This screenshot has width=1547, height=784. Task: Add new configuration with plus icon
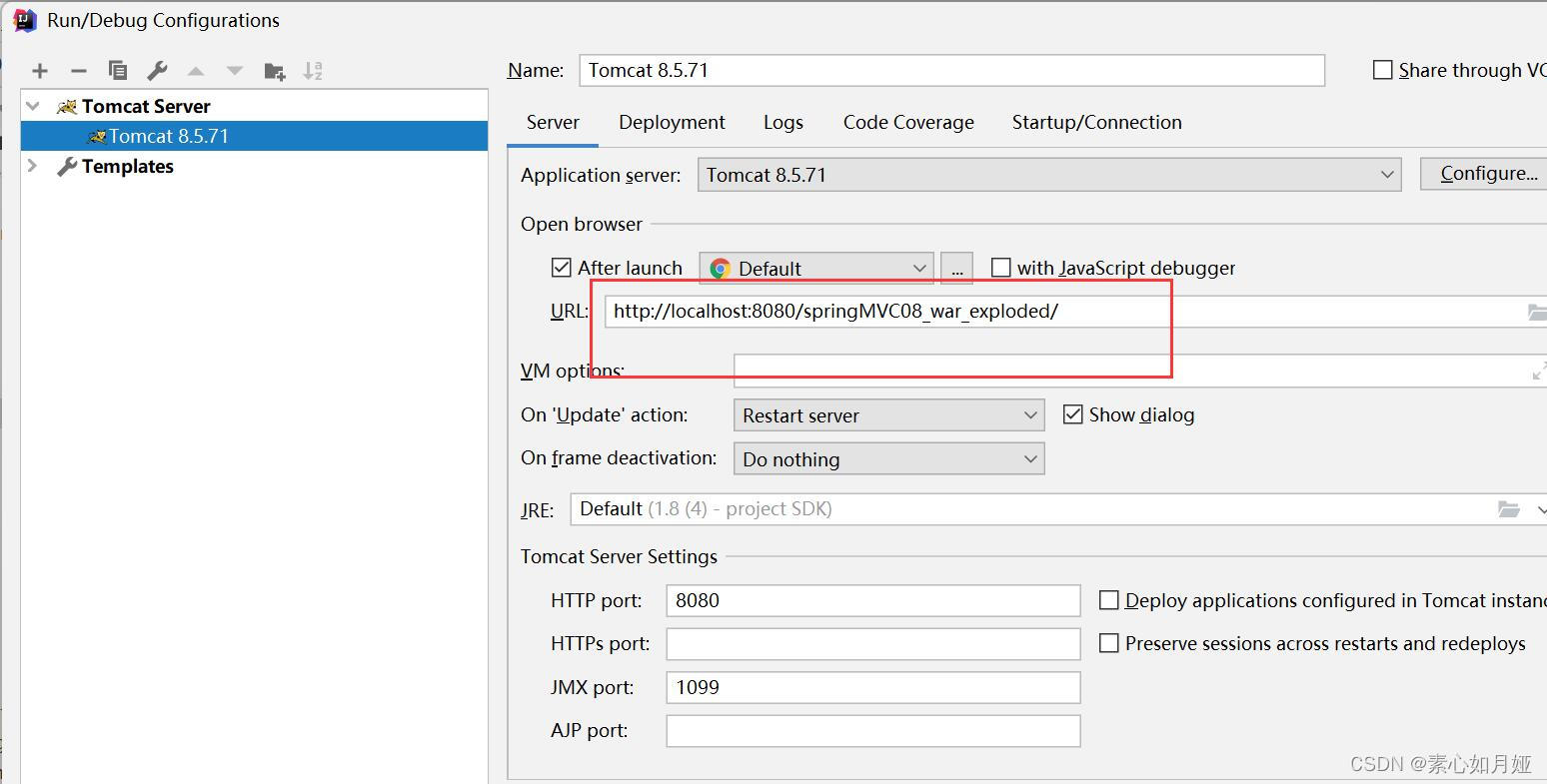click(40, 71)
